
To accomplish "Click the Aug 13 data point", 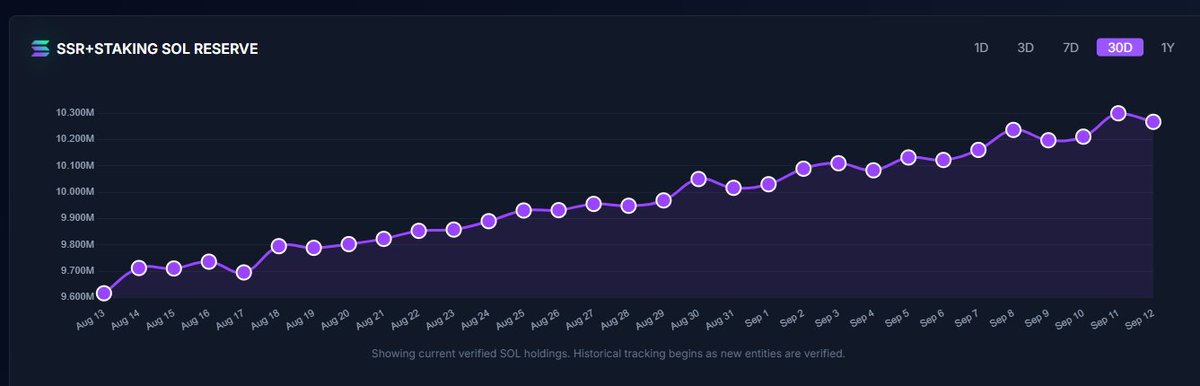I will [x=104, y=293].
